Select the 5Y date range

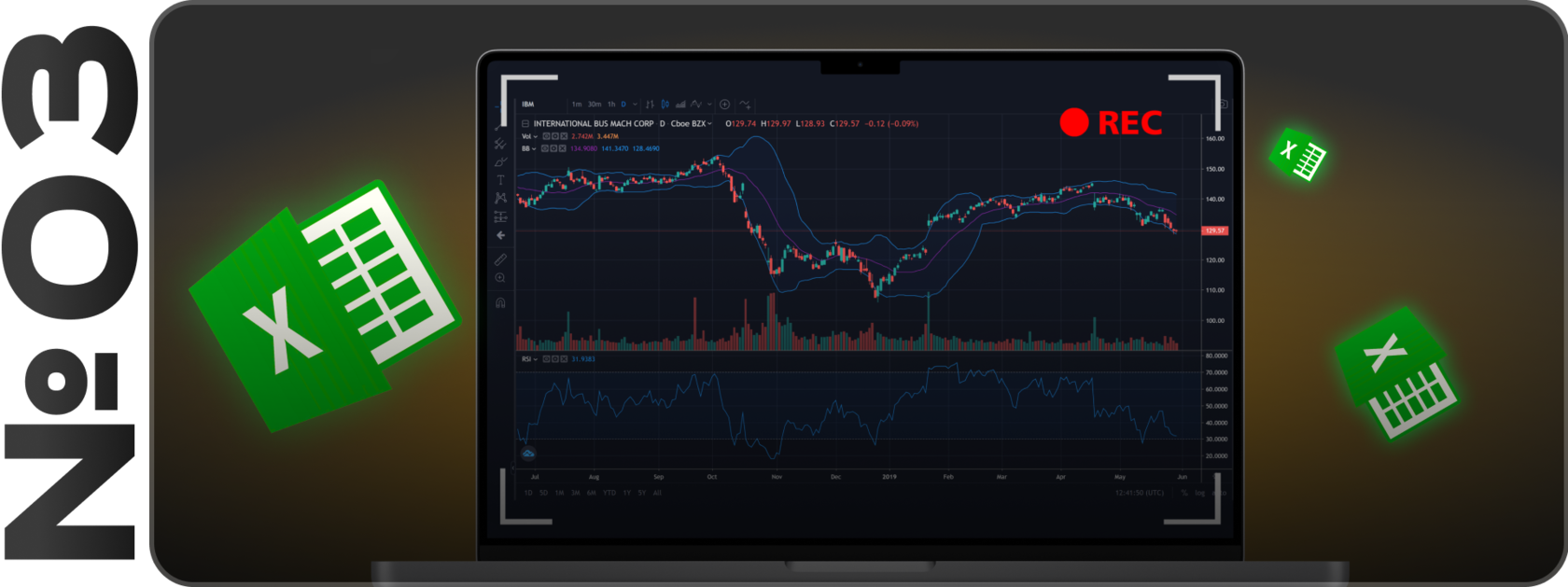642,493
